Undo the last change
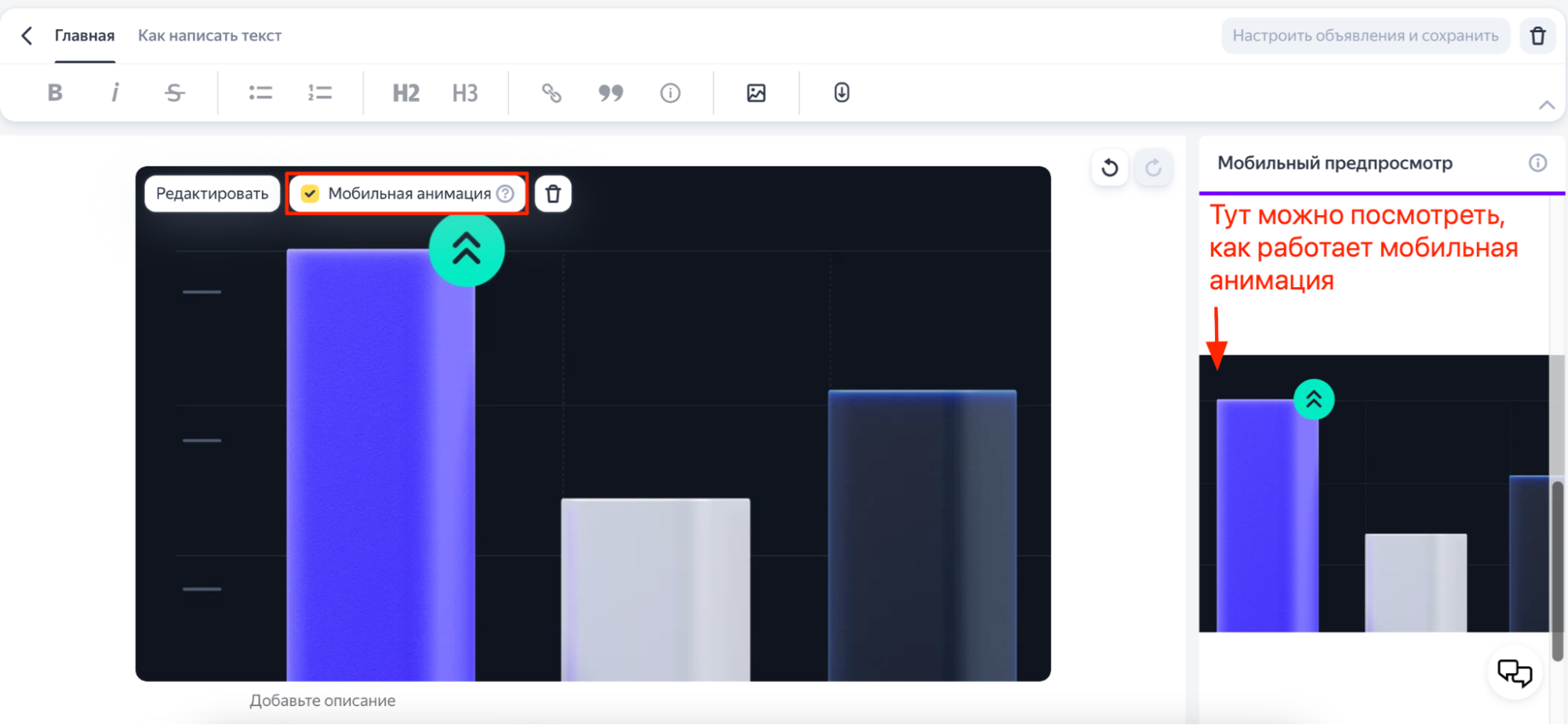1568x725 pixels. [x=1110, y=167]
